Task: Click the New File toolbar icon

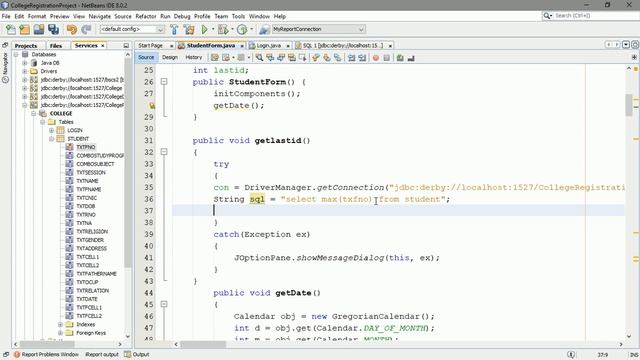Action: (11, 29)
